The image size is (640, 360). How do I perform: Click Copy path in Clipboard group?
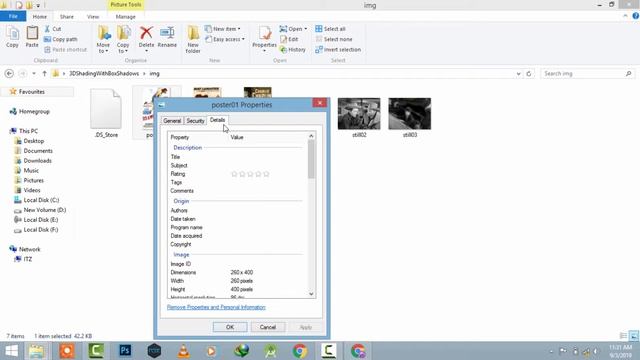[x=60, y=39]
